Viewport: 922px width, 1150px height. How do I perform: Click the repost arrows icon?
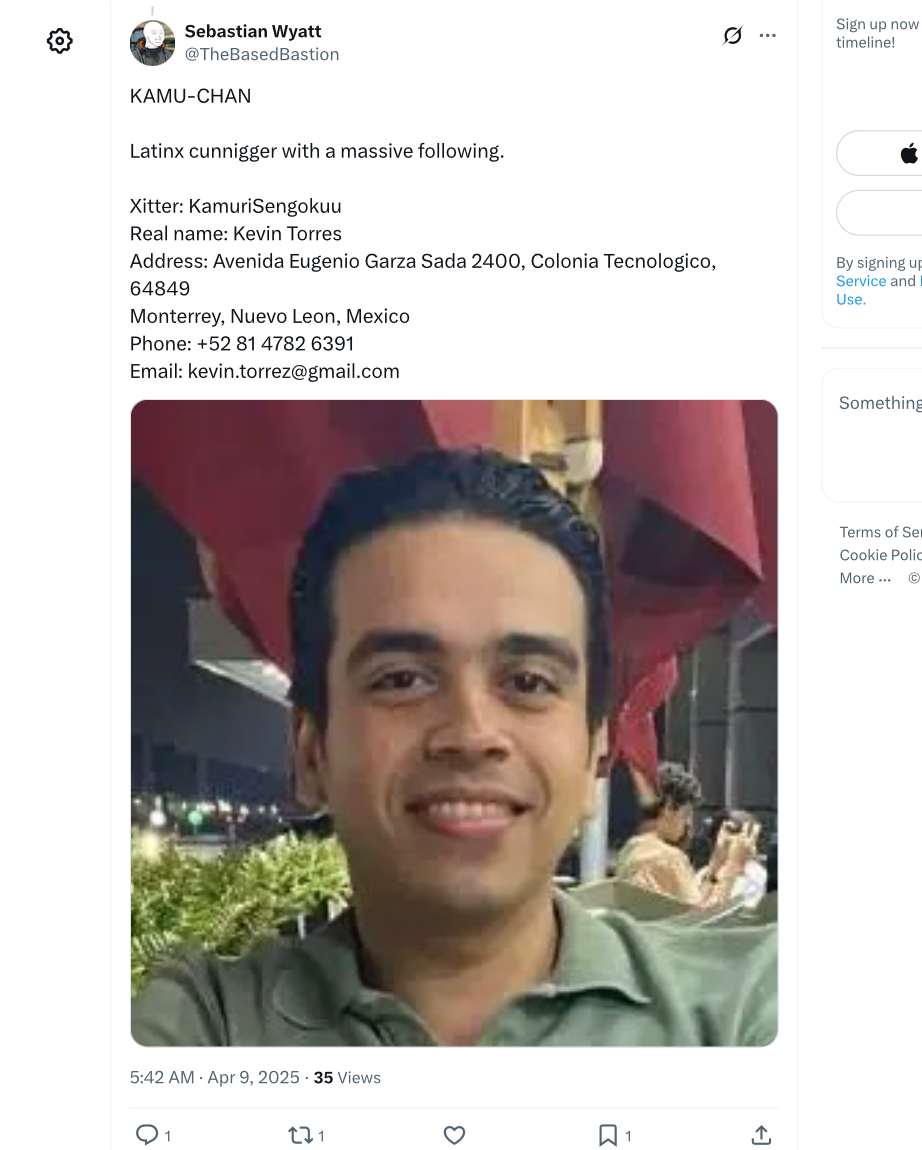[300, 1135]
